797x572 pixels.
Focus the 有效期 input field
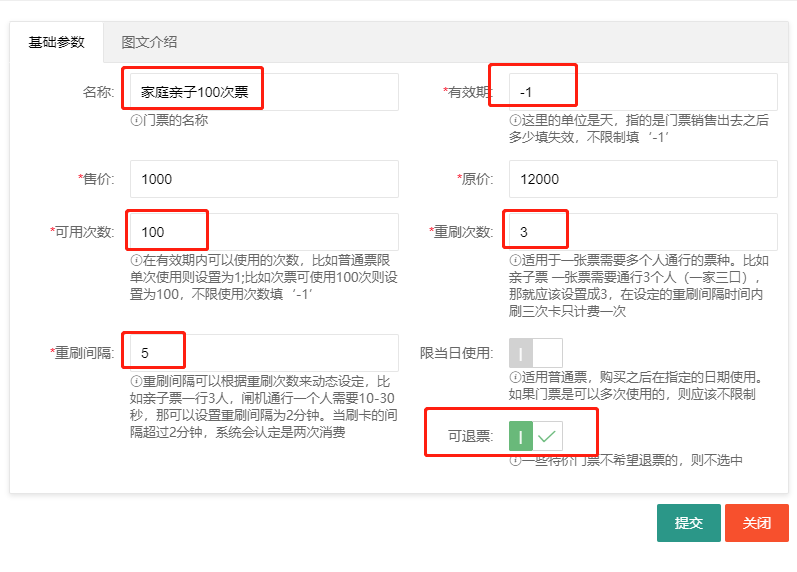click(x=642, y=92)
